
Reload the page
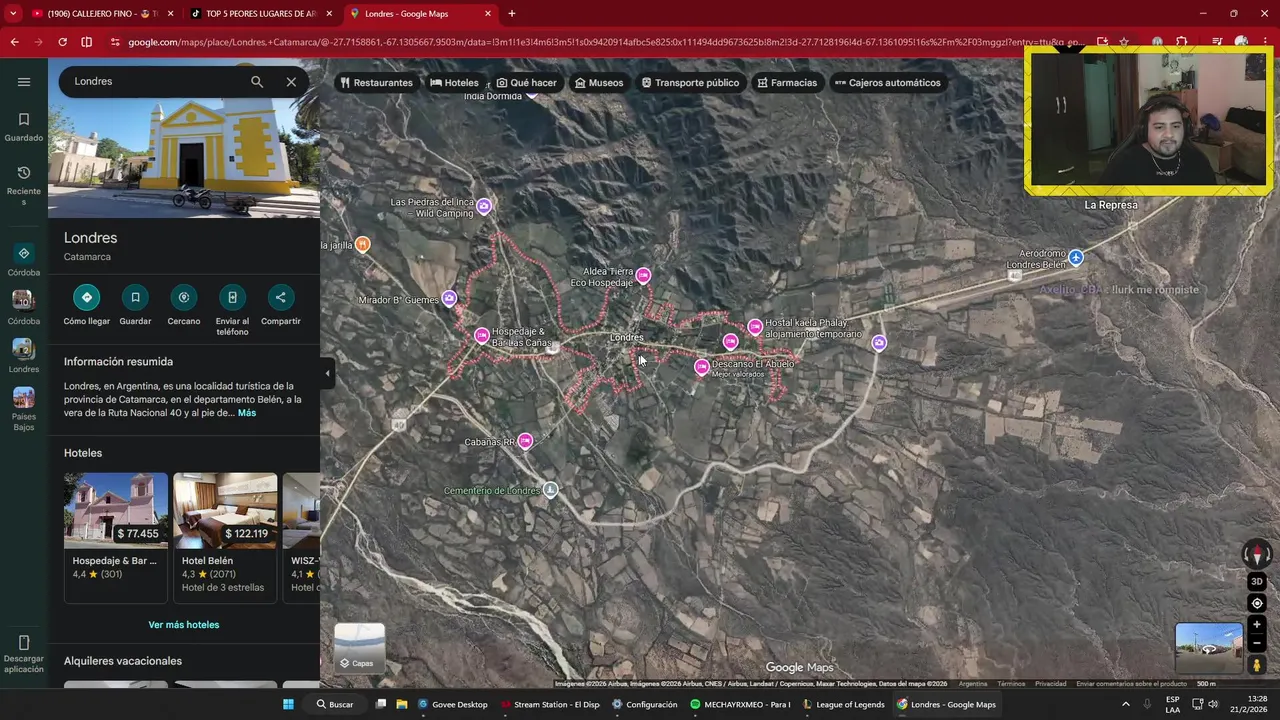[62, 42]
